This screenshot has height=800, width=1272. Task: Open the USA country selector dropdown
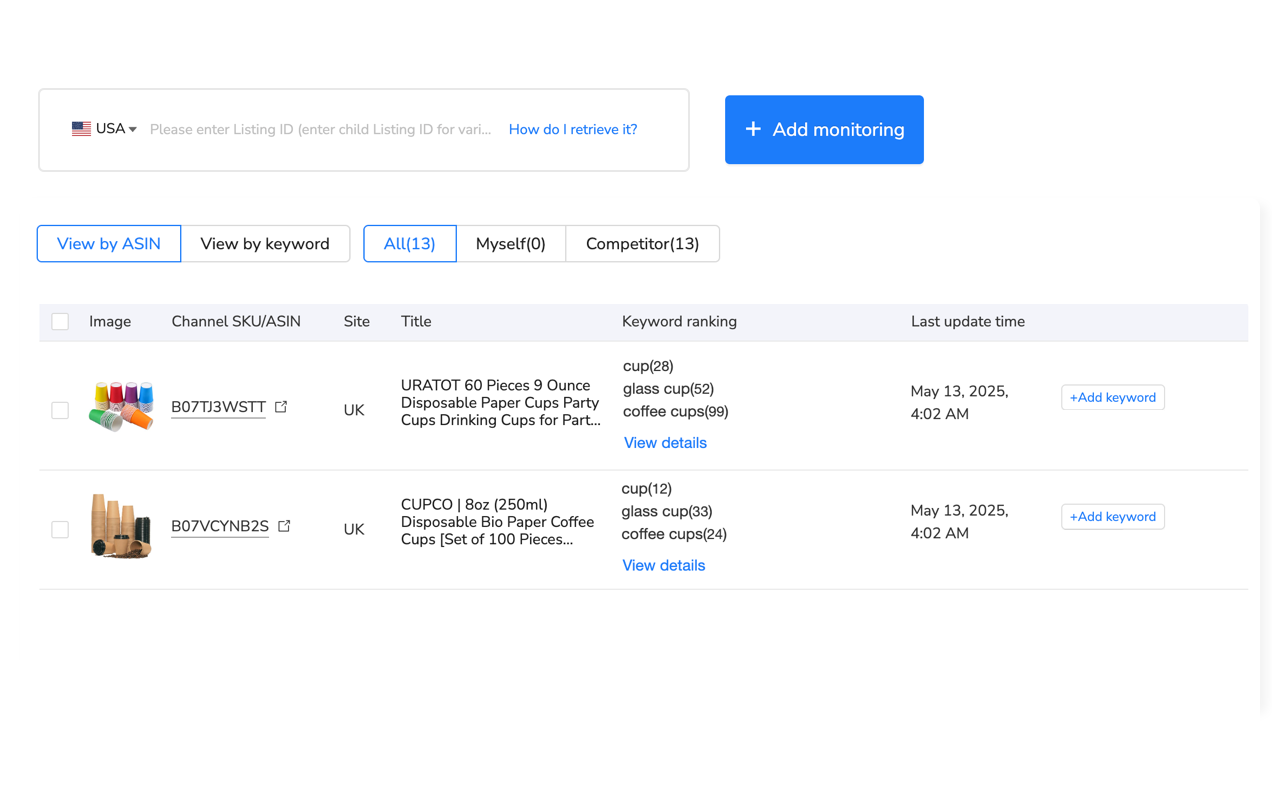click(103, 128)
